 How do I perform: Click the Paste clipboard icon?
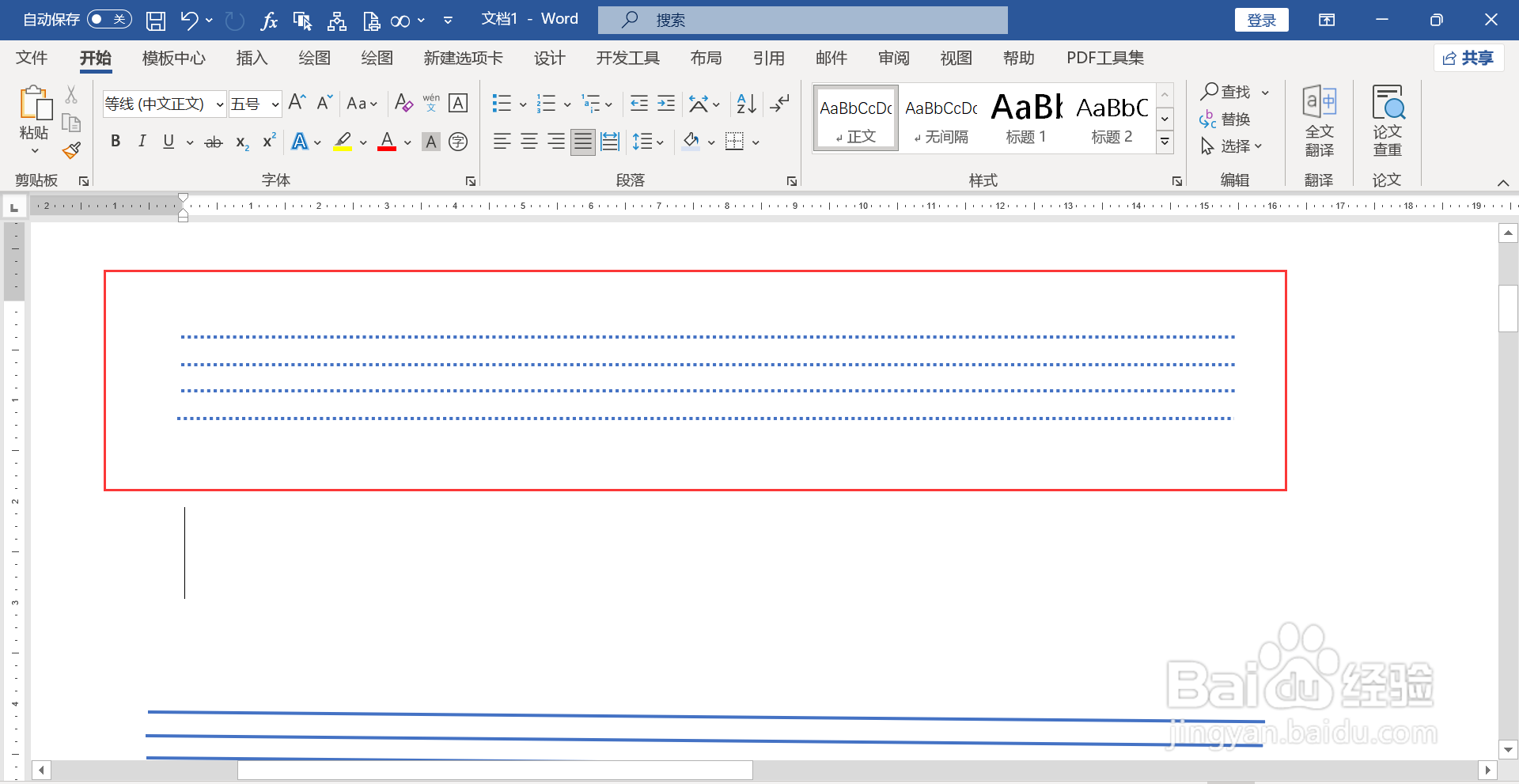coord(35,104)
